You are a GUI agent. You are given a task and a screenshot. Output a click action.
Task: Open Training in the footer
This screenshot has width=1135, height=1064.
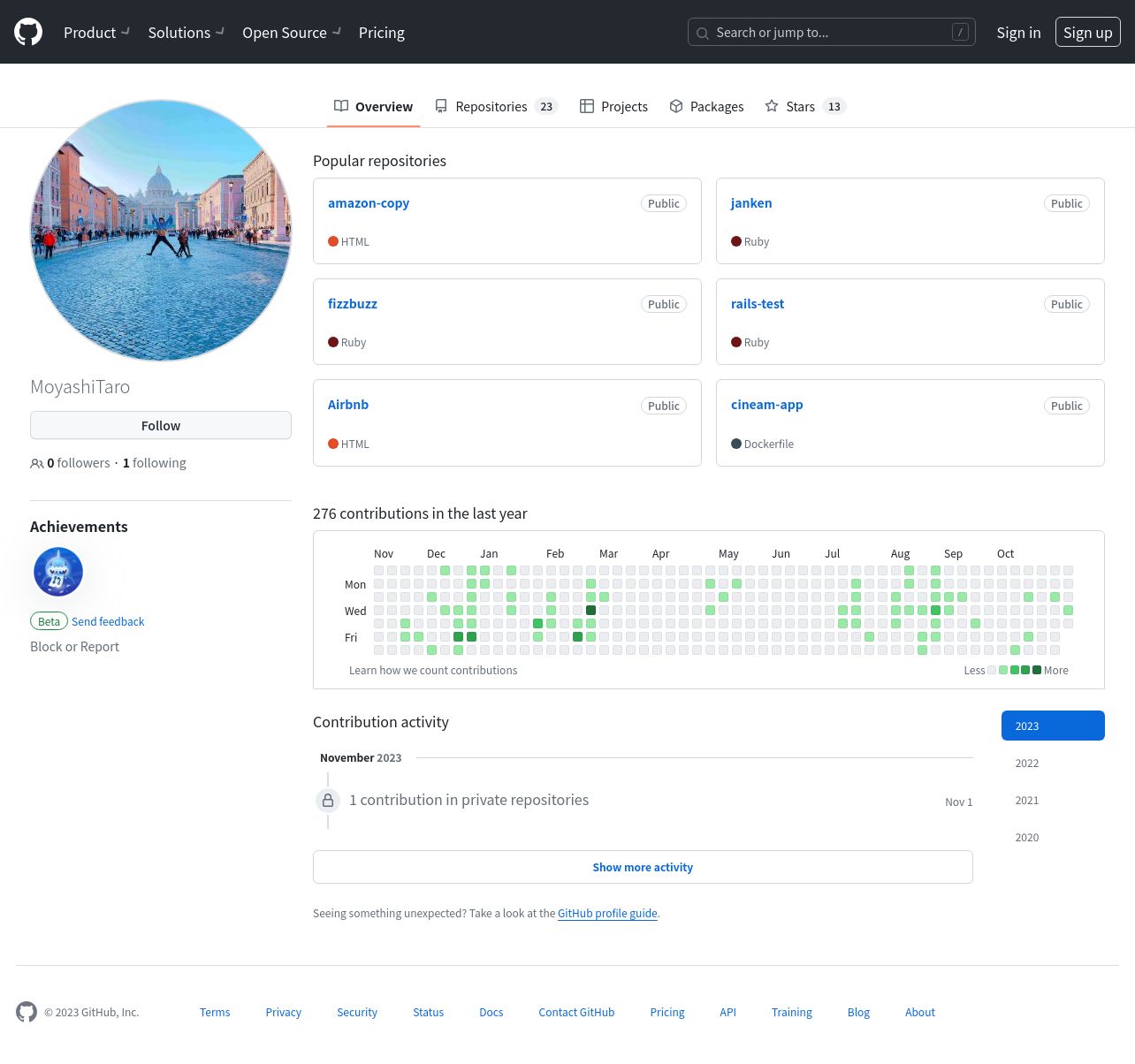point(792,1013)
